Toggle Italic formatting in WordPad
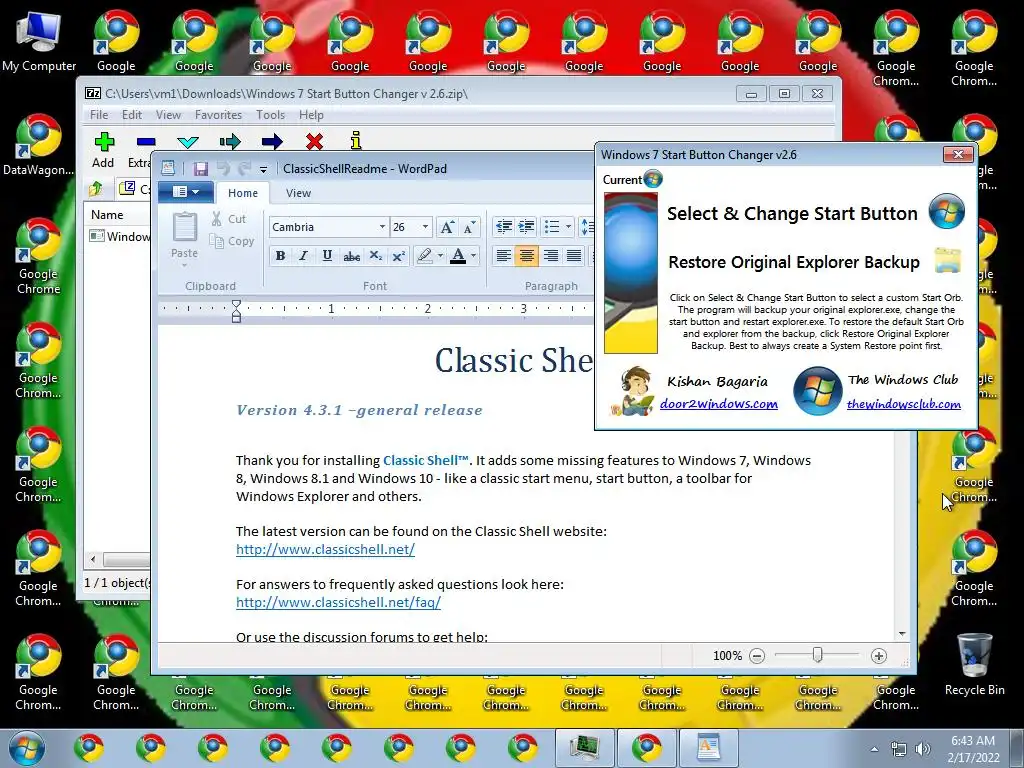This screenshot has width=1024, height=768. coord(303,256)
